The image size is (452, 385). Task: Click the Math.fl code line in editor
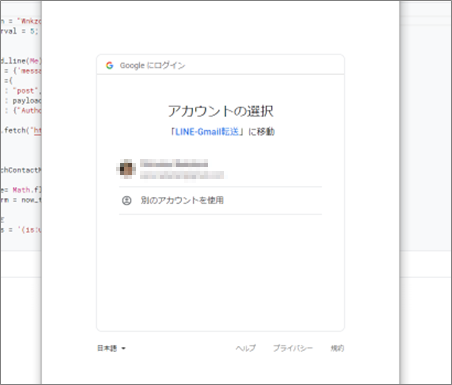click(x=21, y=190)
